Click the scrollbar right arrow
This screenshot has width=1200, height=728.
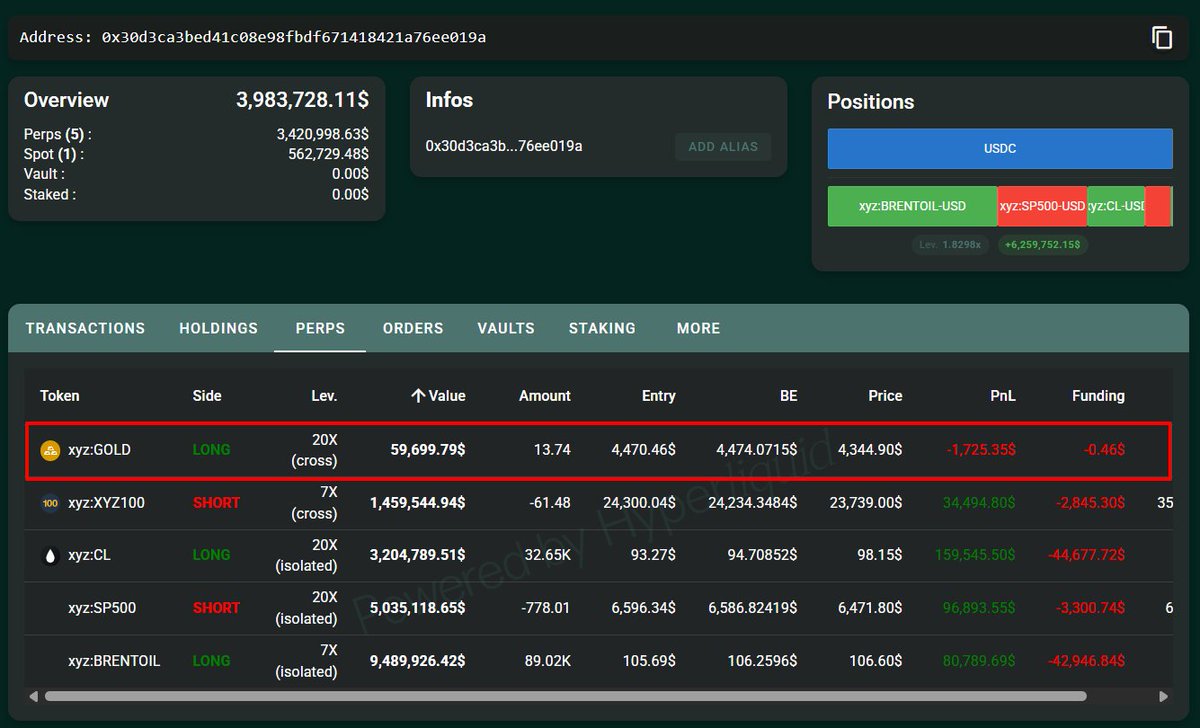click(1163, 696)
